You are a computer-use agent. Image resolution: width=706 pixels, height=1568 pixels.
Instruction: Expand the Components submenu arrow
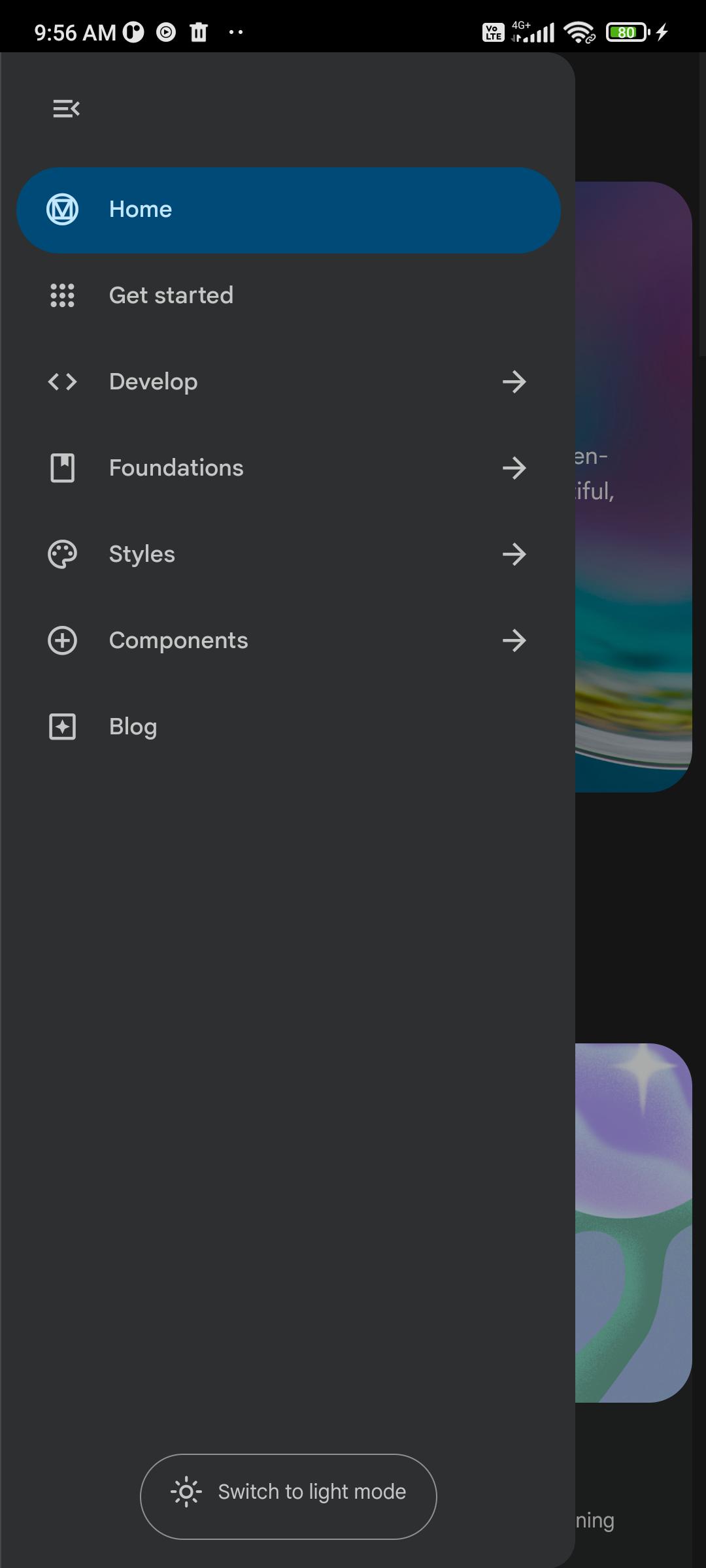(514, 640)
